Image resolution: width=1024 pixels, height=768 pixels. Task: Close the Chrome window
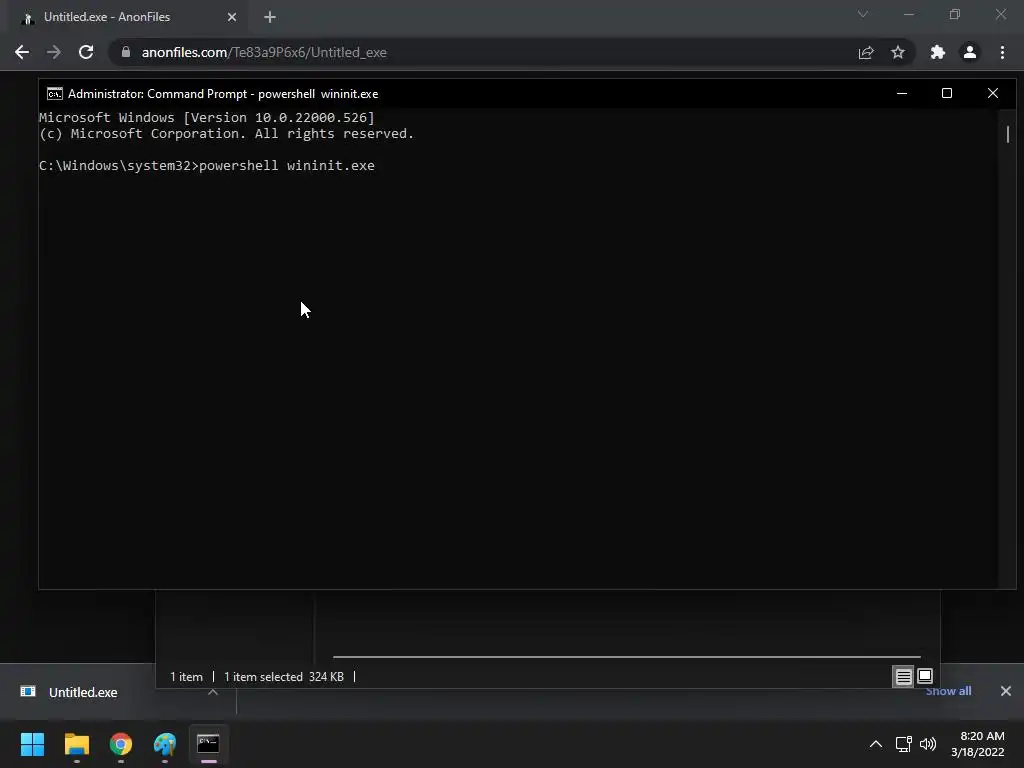tap(1000, 14)
